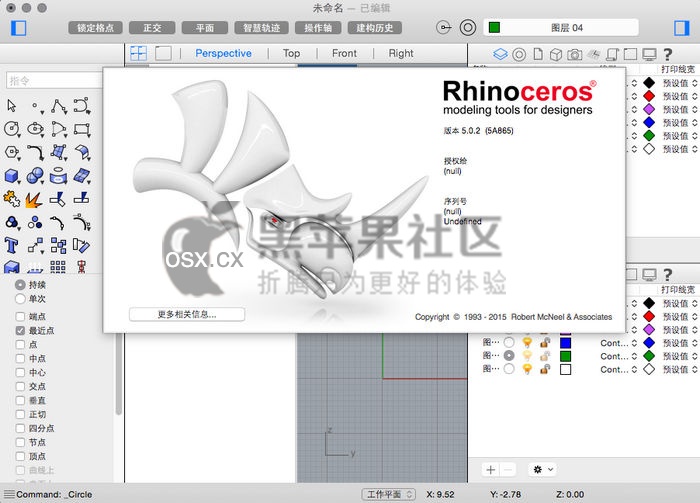Select the arrow pointer selection tool
The image size is (700, 503).
12,106
